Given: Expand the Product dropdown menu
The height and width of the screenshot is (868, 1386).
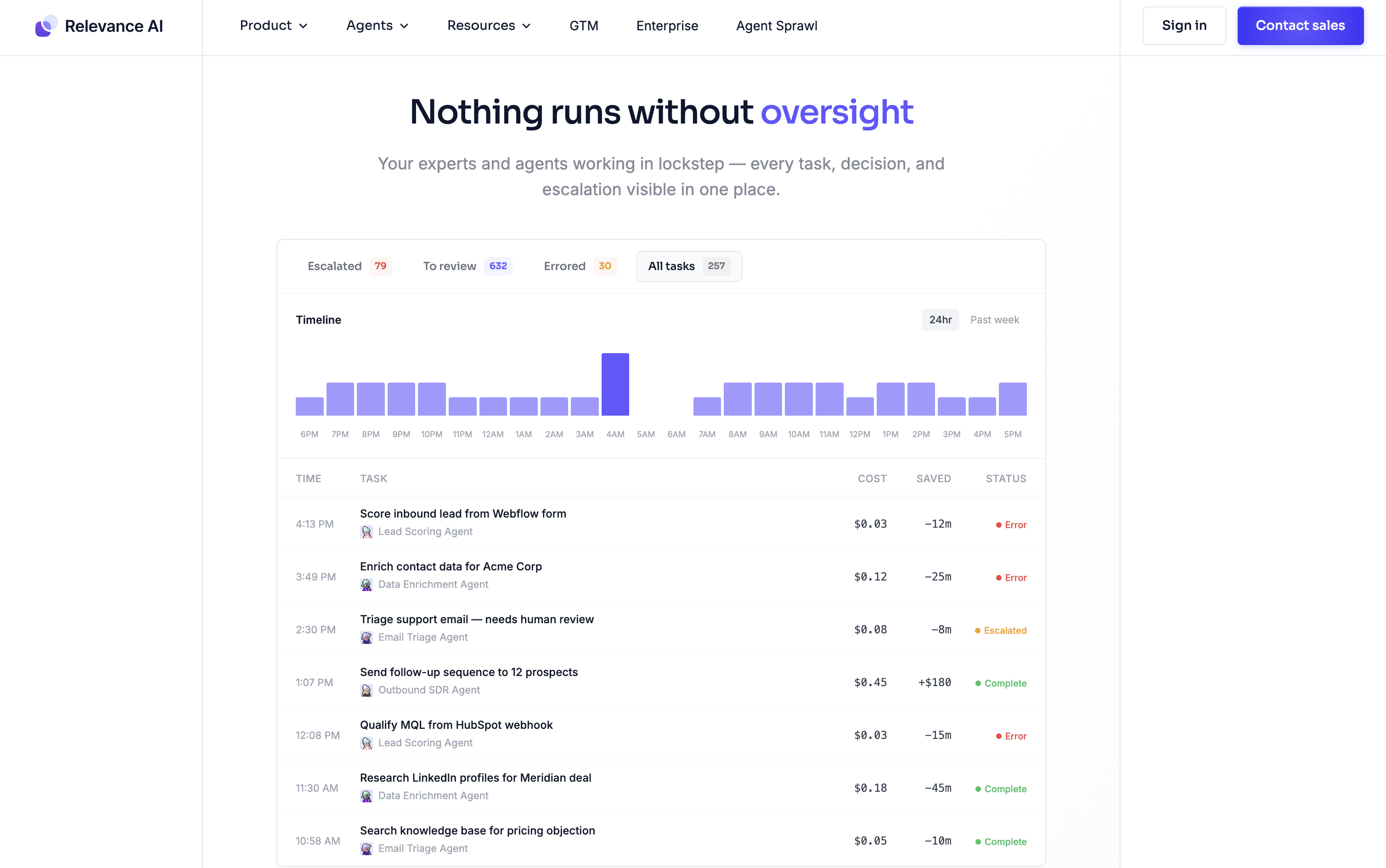Looking at the screenshot, I should tap(274, 26).
